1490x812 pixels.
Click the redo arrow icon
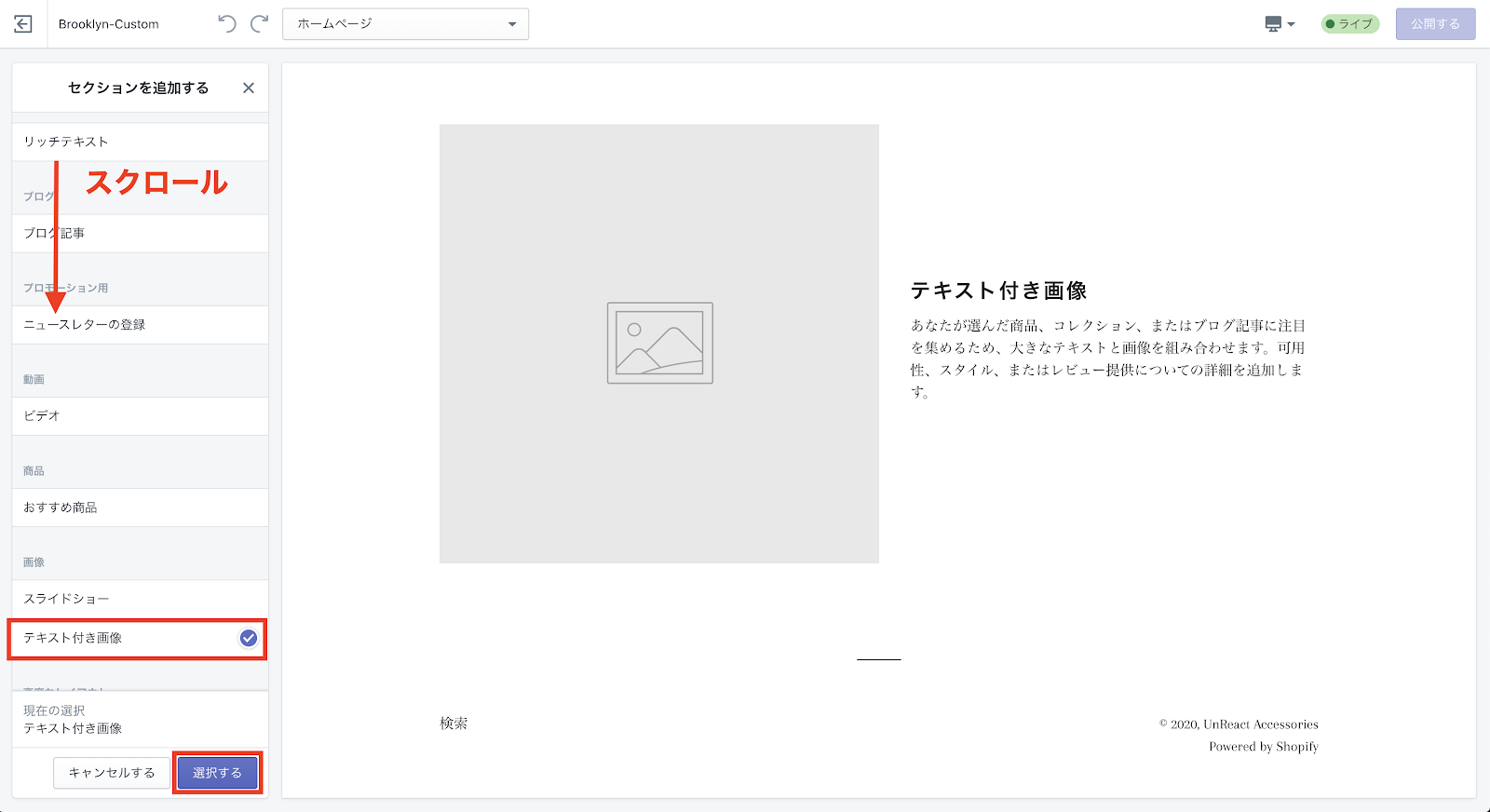pyautogui.click(x=260, y=24)
